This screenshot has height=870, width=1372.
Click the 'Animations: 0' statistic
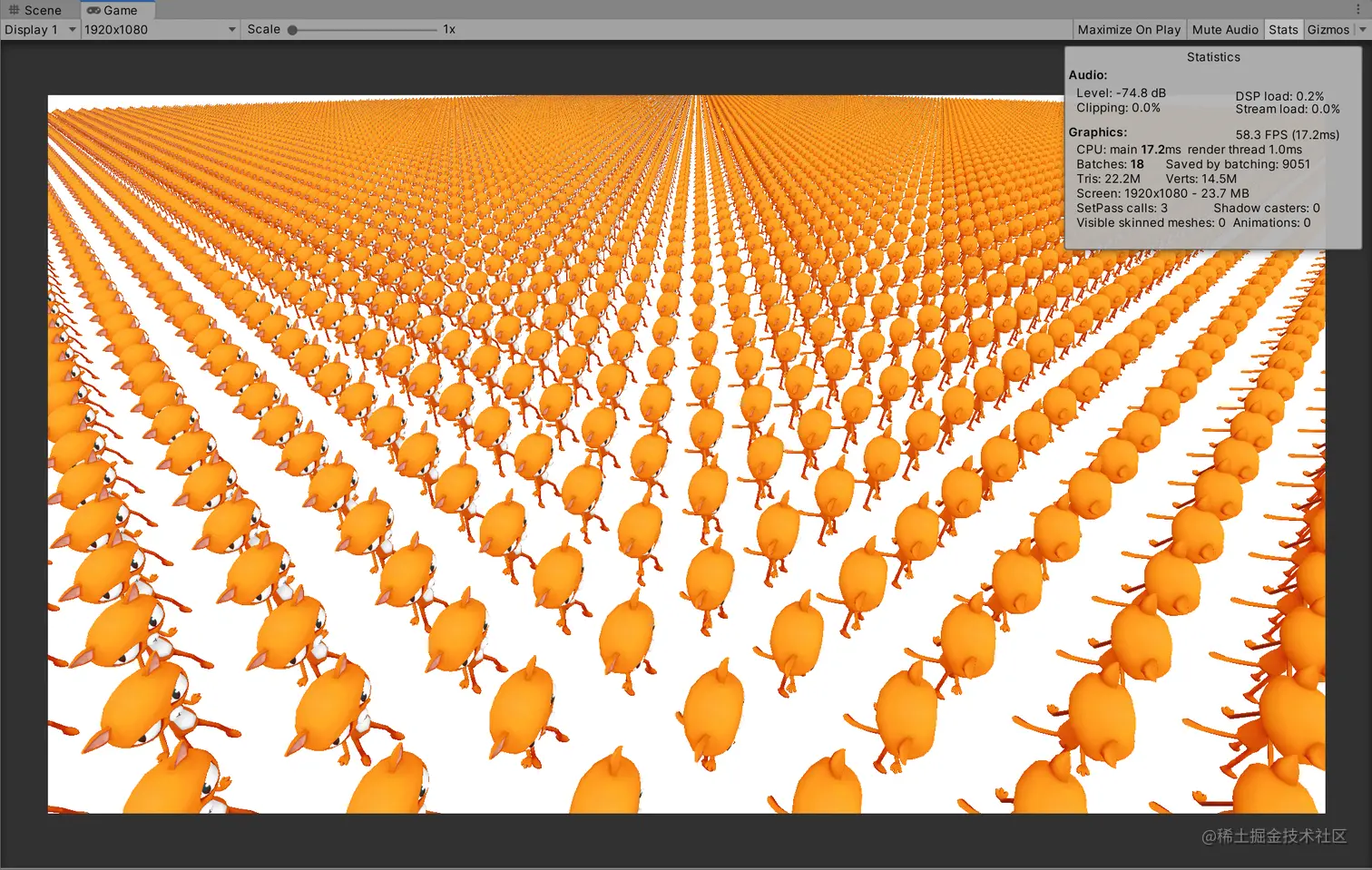pos(1271,222)
